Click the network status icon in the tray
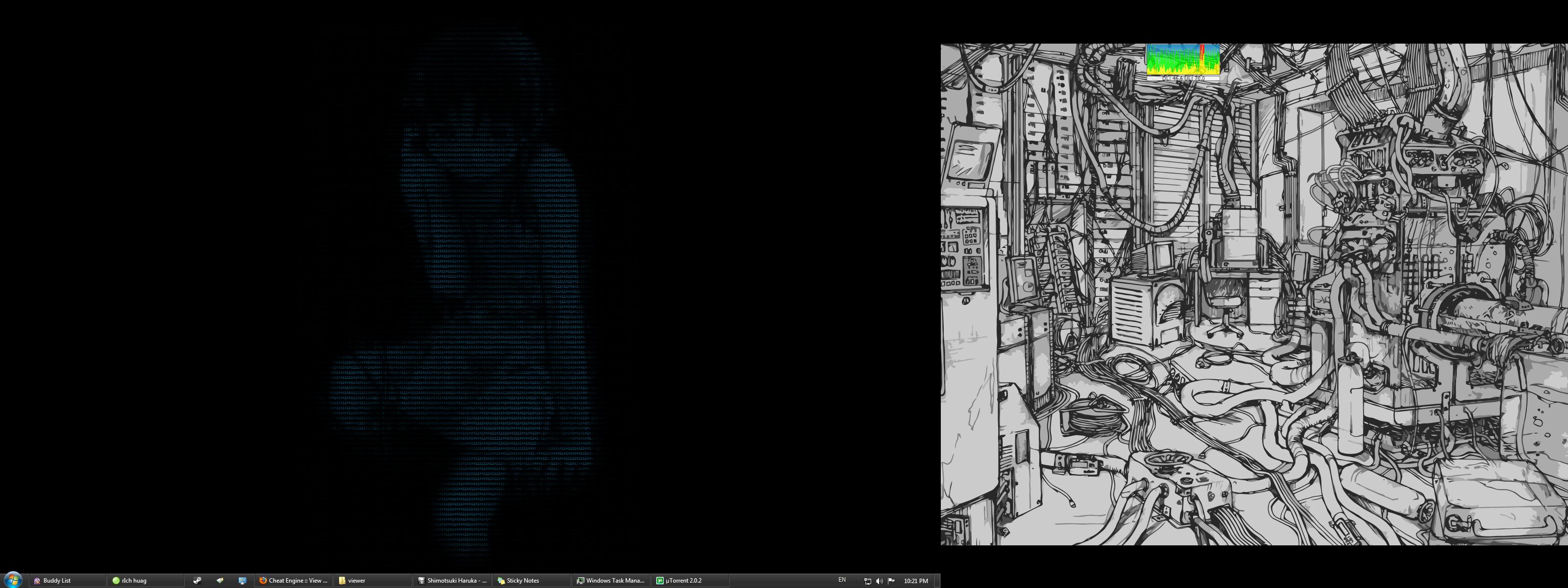The width and height of the screenshot is (1568, 588). (x=869, y=581)
